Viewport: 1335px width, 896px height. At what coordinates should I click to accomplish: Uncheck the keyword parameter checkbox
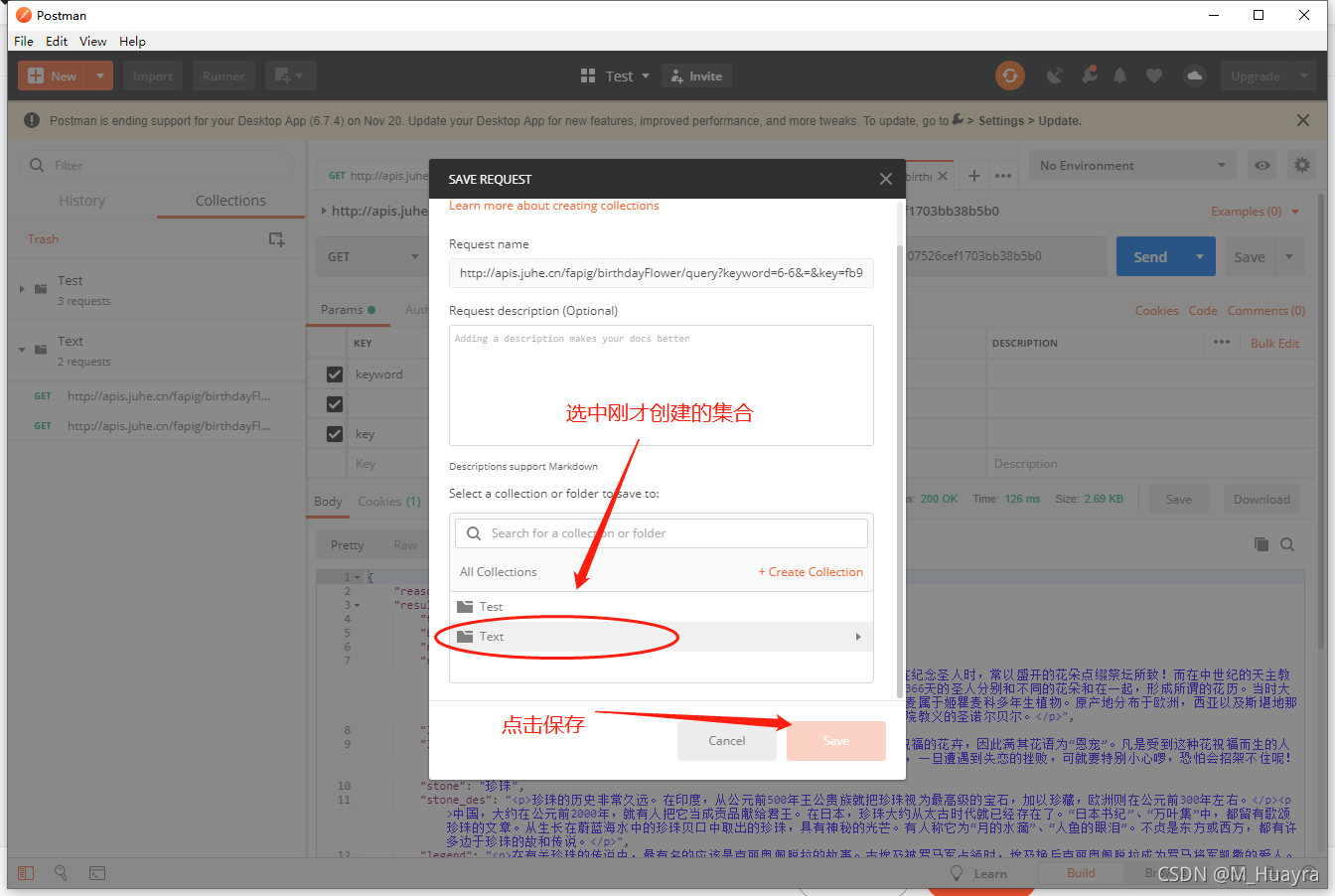(335, 374)
